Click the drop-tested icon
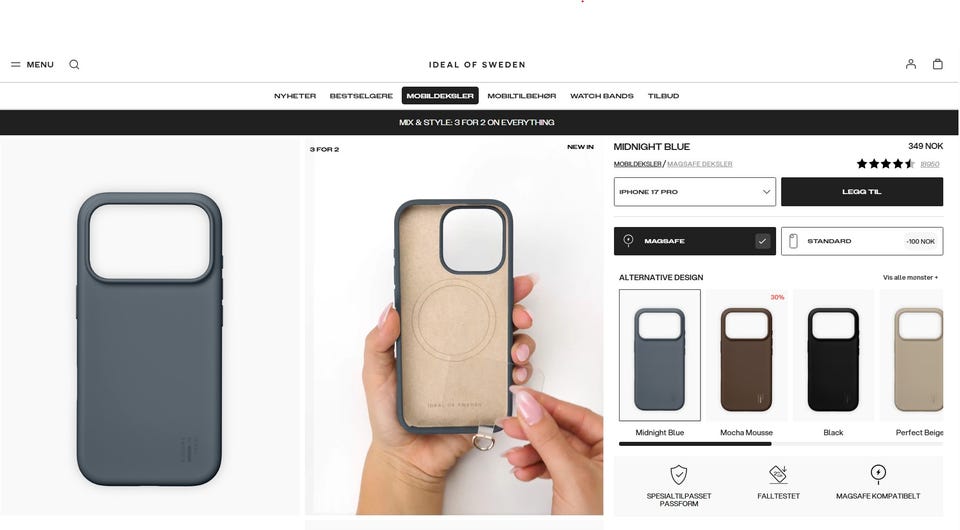The image size is (960, 530). [x=778, y=474]
